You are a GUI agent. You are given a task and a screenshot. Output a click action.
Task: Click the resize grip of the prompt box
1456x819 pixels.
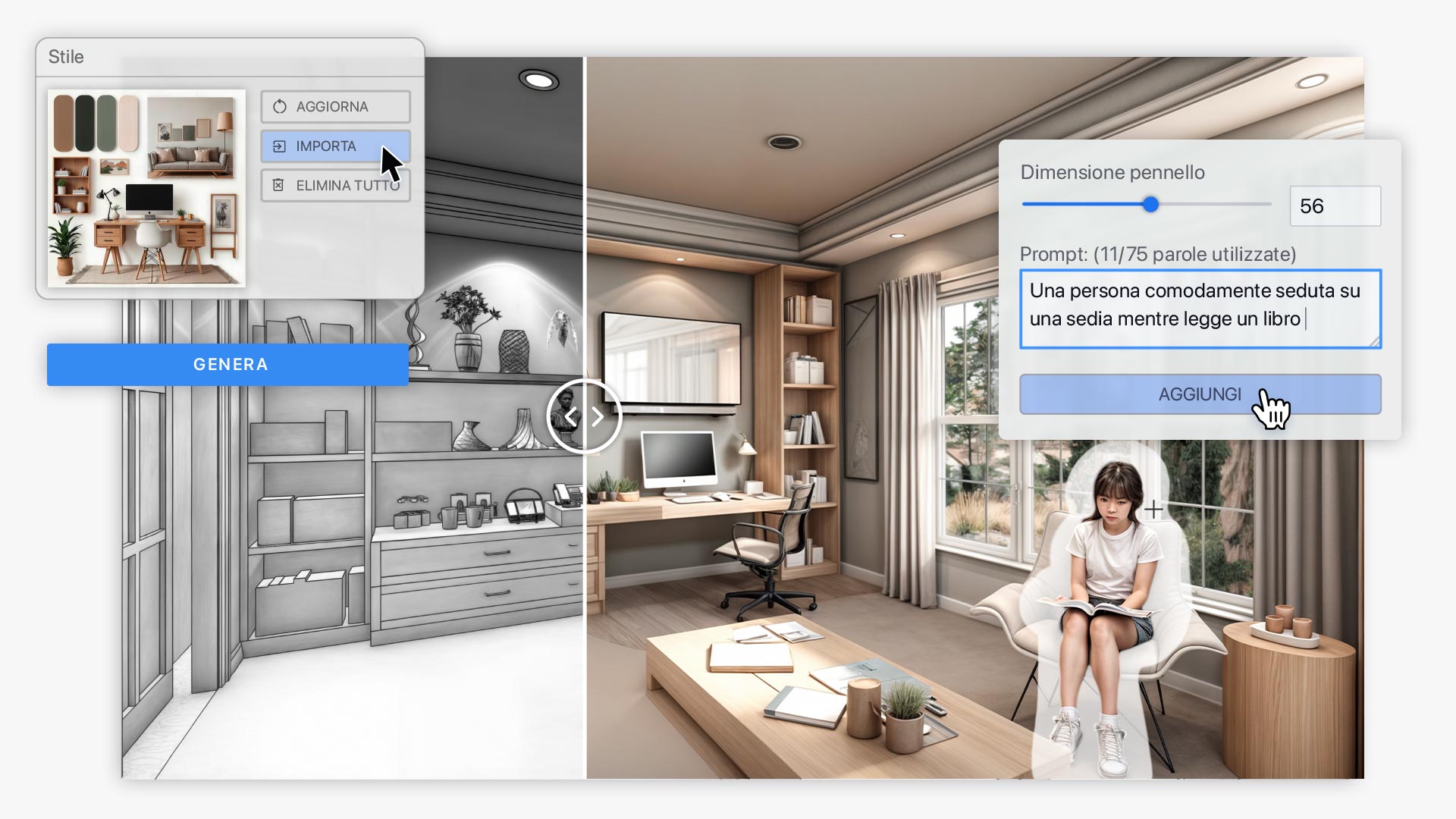click(1374, 342)
